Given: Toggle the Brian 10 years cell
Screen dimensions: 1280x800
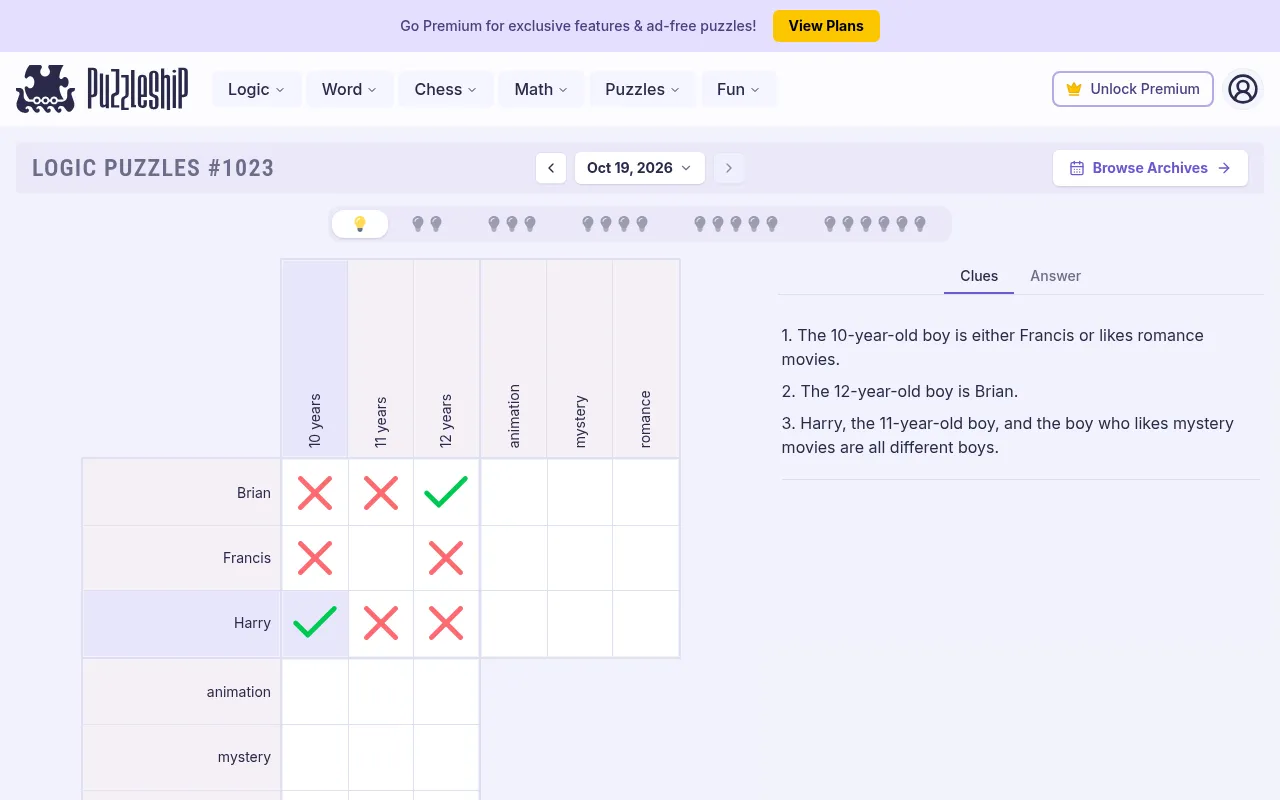Looking at the screenshot, I should click(x=315, y=492).
